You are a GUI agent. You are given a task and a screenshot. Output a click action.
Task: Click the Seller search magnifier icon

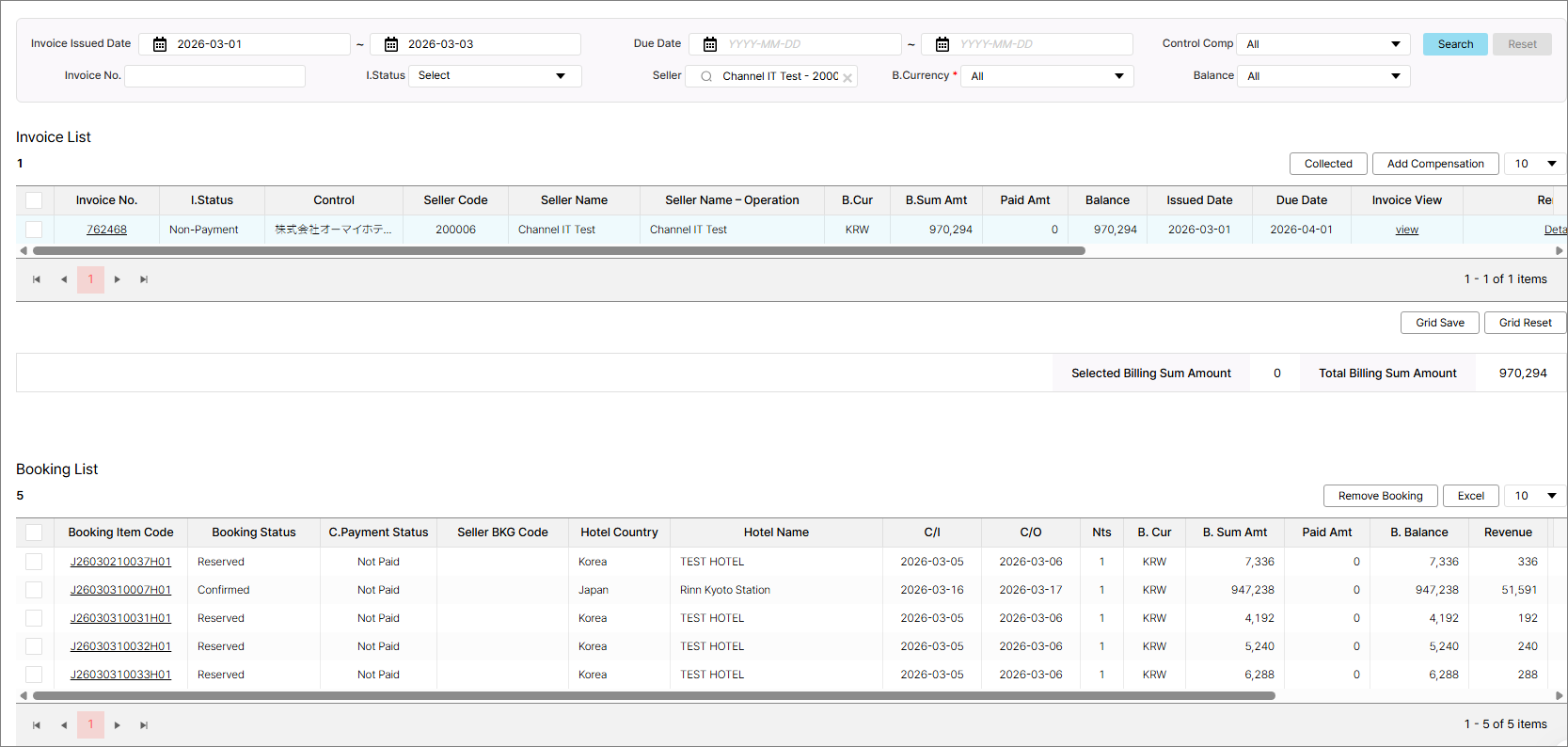(x=706, y=76)
